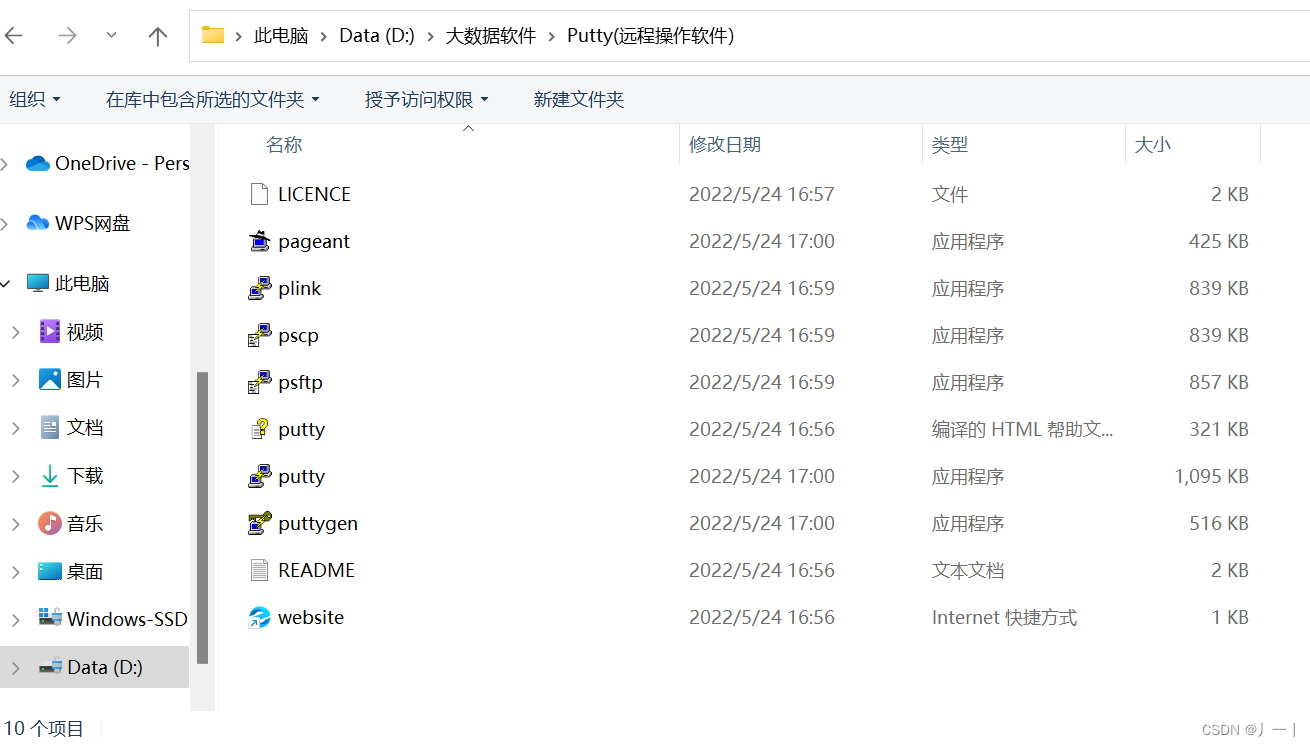Go forward with the right arrow

coord(67,36)
